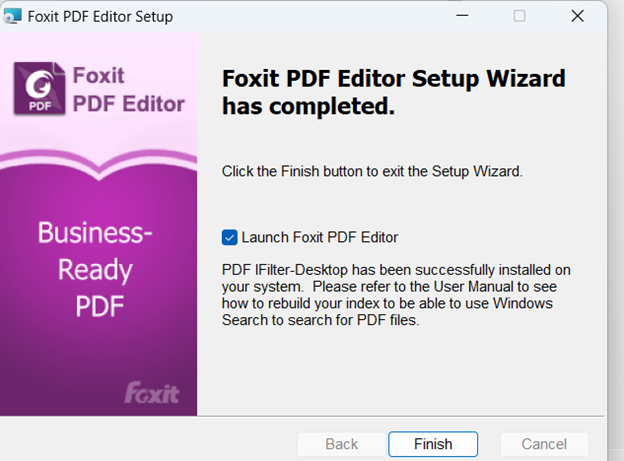Click the Foxit PDF Editor logo badge
This screenshot has width=624, height=461.
tap(40, 90)
